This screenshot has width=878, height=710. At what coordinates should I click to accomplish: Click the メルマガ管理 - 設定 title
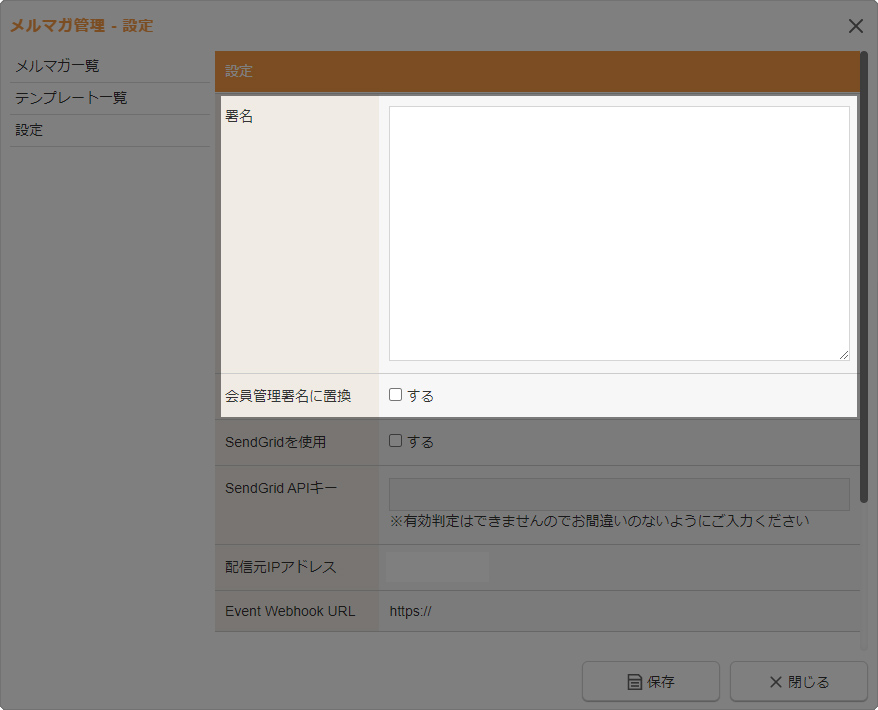pyautogui.click(x=82, y=26)
